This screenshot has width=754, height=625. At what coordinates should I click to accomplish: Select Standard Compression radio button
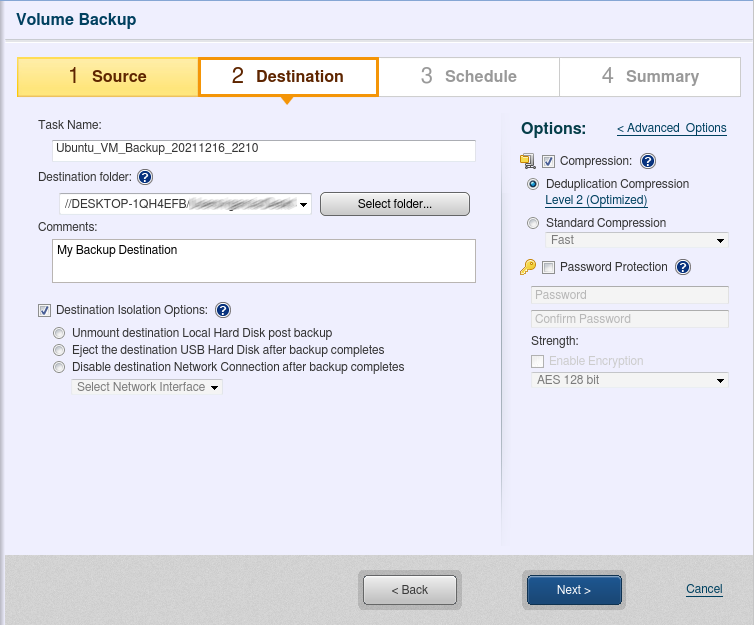[533, 223]
